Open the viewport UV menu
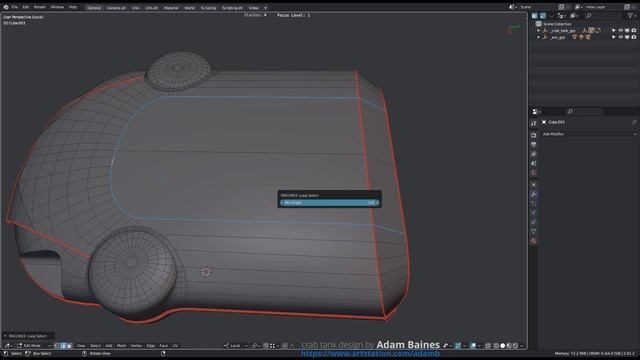Image resolution: width=640 pixels, height=360 pixels. click(x=175, y=346)
